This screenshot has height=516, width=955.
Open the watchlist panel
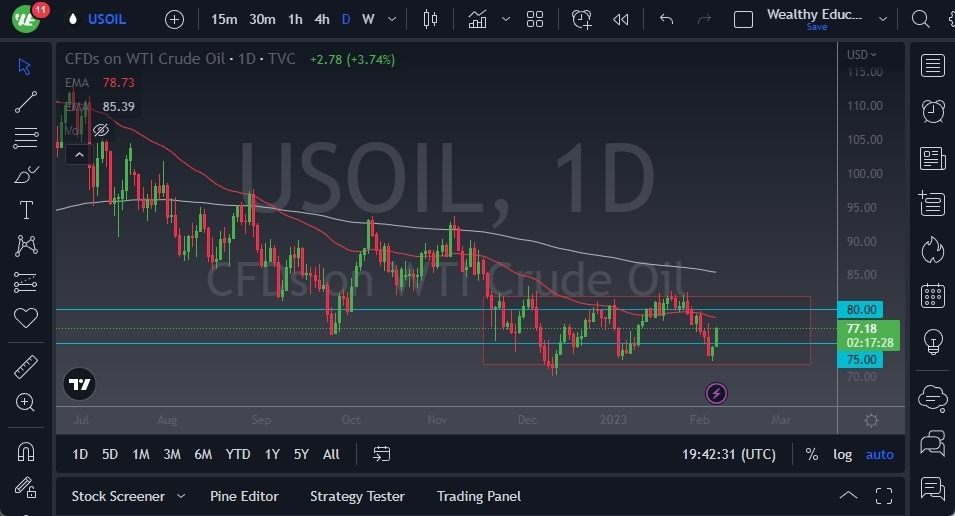(x=932, y=66)
